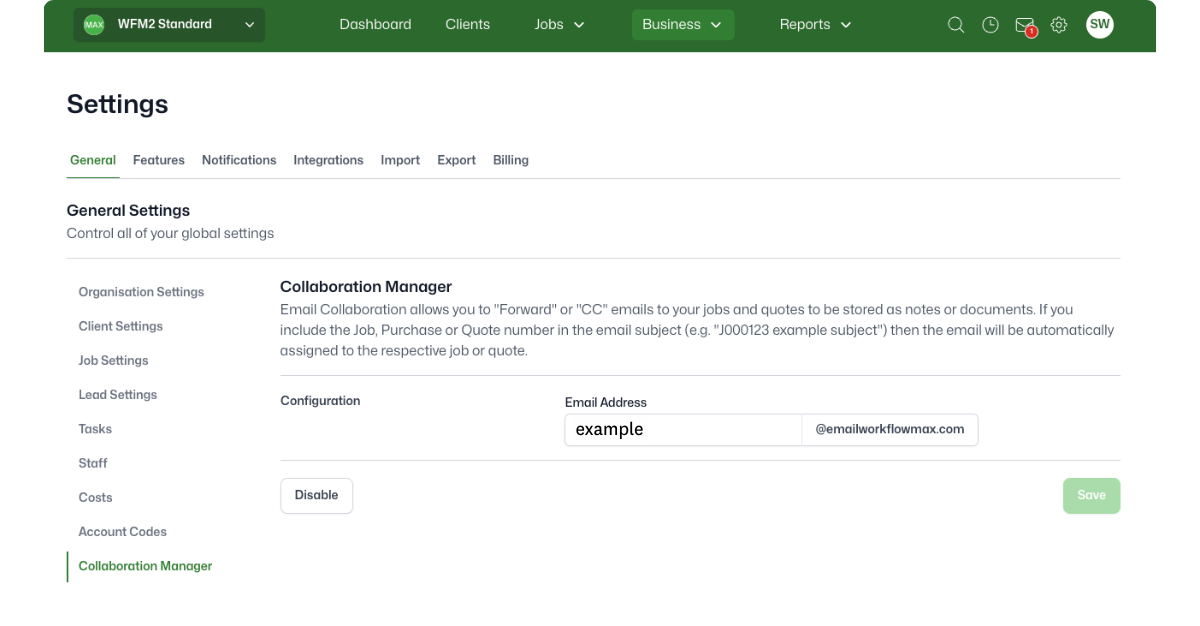
Task: Open the Billing tab
Action: tap(510, 160)
